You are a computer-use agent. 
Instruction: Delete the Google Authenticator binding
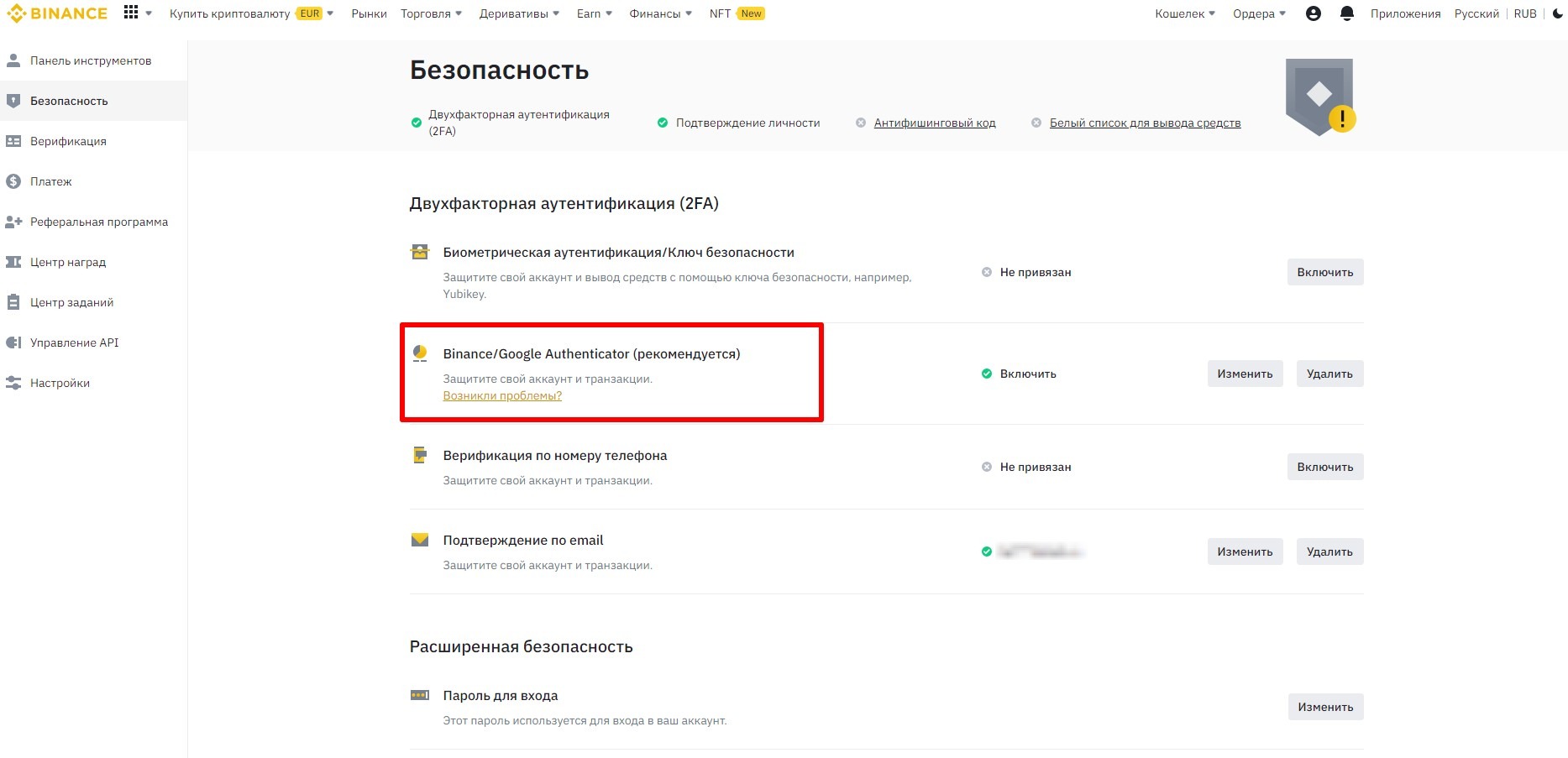coord(1329,374)
